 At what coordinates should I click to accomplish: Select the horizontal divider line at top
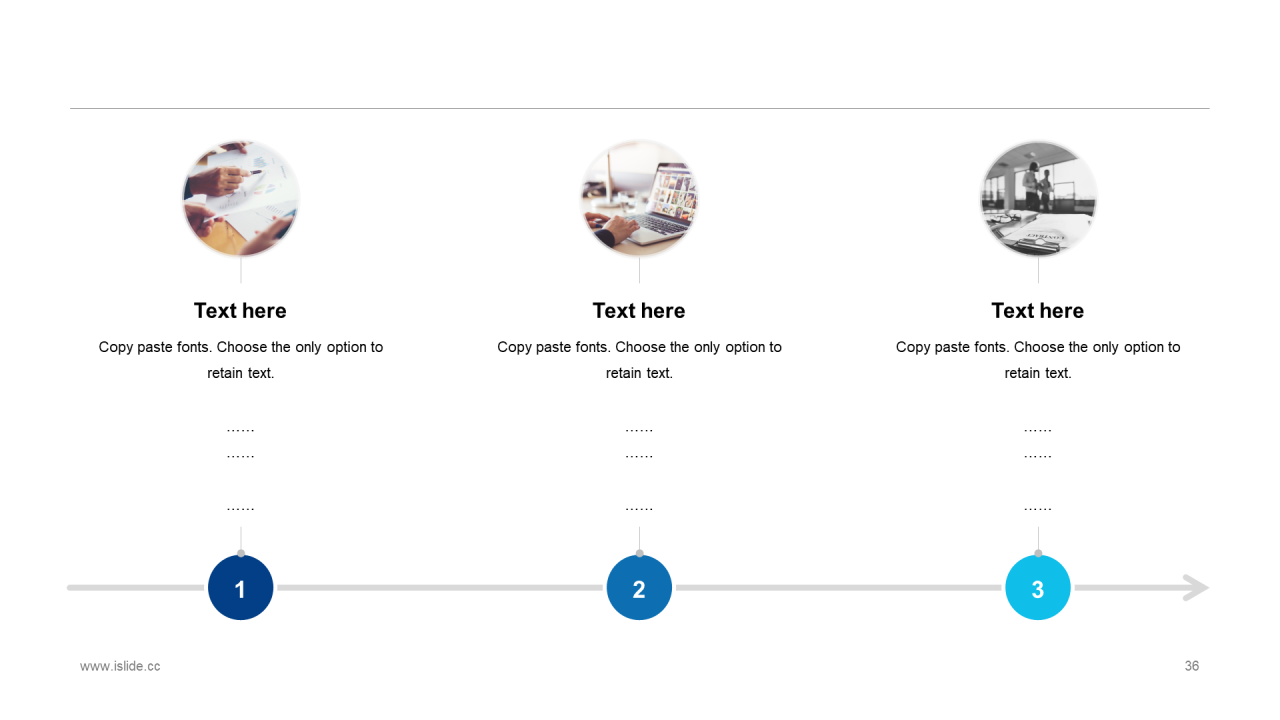point(640,108)
